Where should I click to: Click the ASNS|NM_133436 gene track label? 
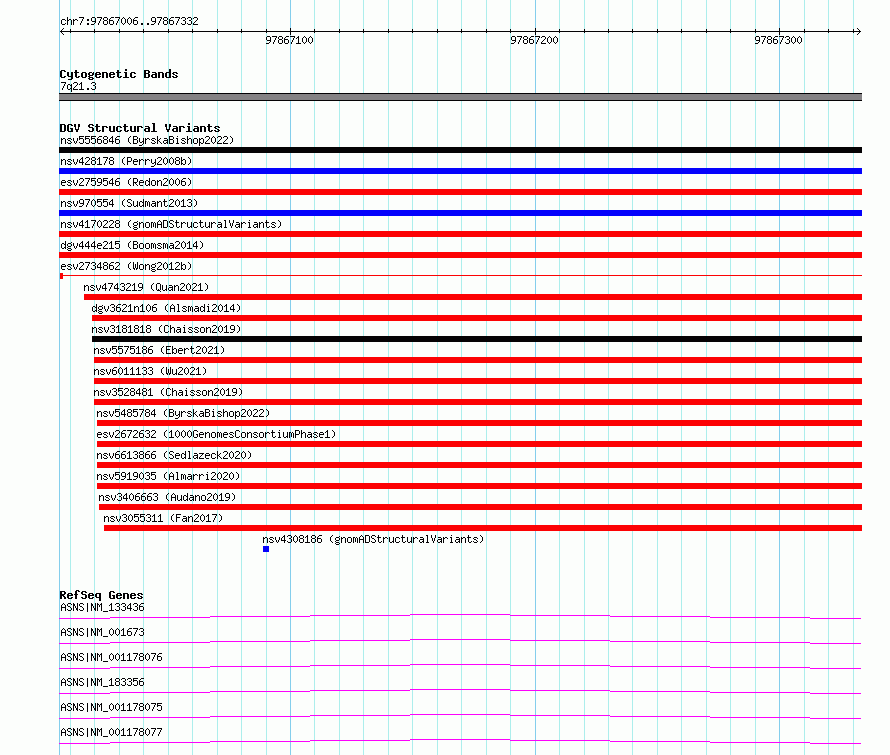pos(102,607)
